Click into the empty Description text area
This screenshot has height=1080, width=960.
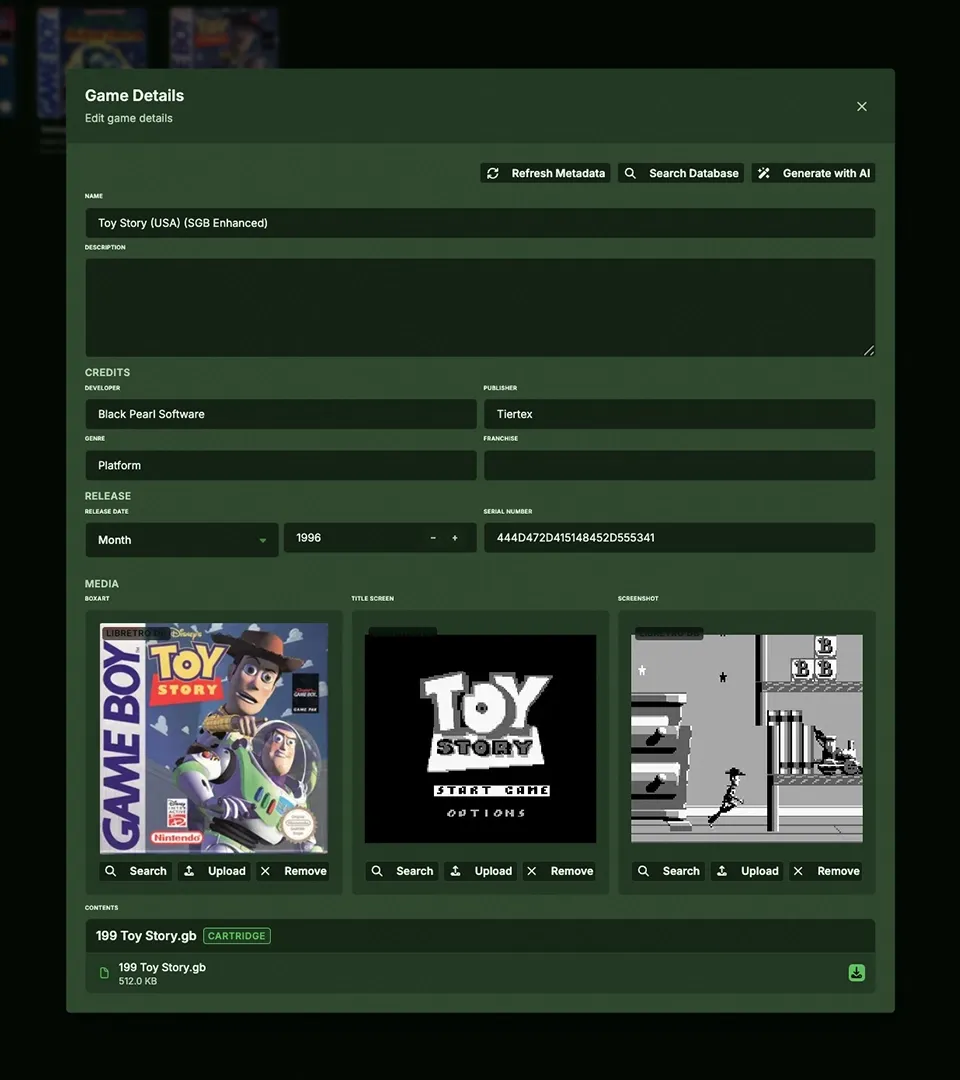(x=480, y=307)
